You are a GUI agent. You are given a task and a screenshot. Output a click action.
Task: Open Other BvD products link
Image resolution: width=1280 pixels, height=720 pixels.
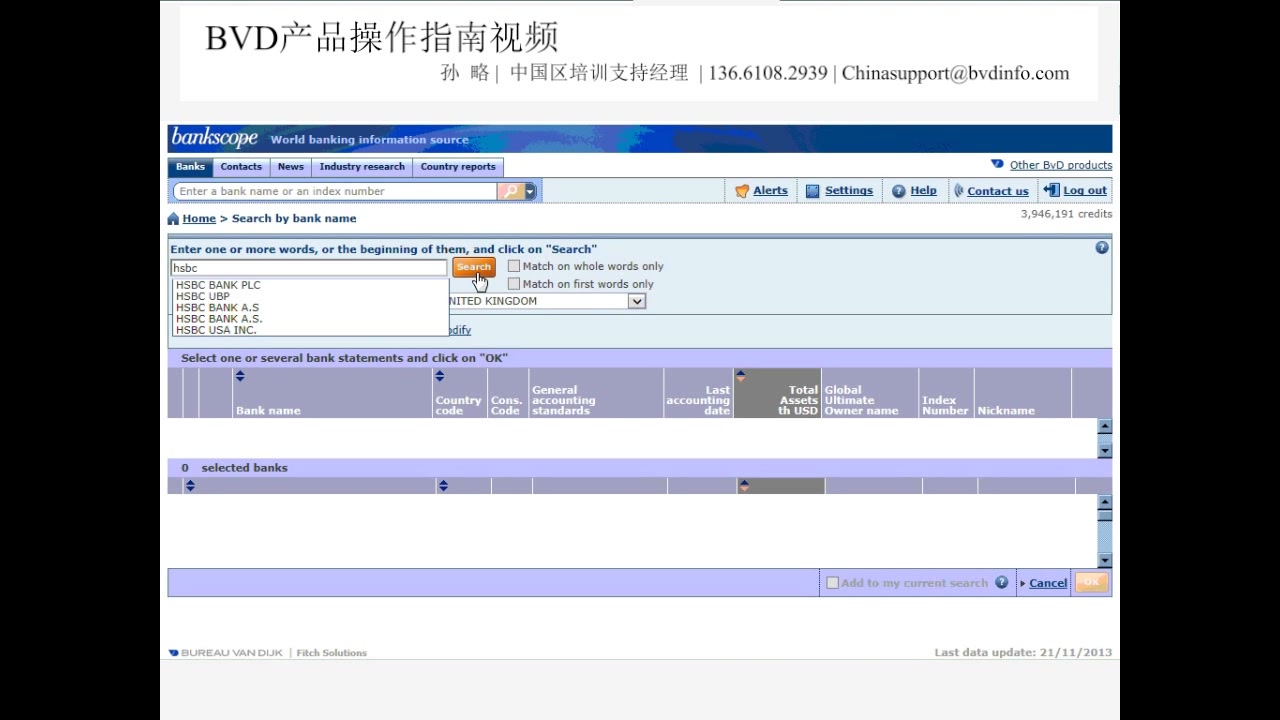pyautogui.click(x=1061, y=165)
